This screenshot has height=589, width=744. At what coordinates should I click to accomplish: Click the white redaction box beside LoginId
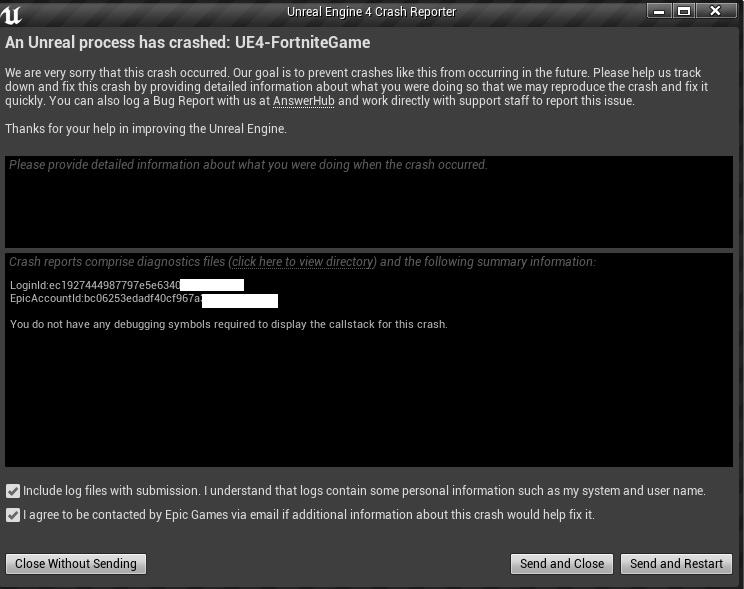tap(212, 285)
